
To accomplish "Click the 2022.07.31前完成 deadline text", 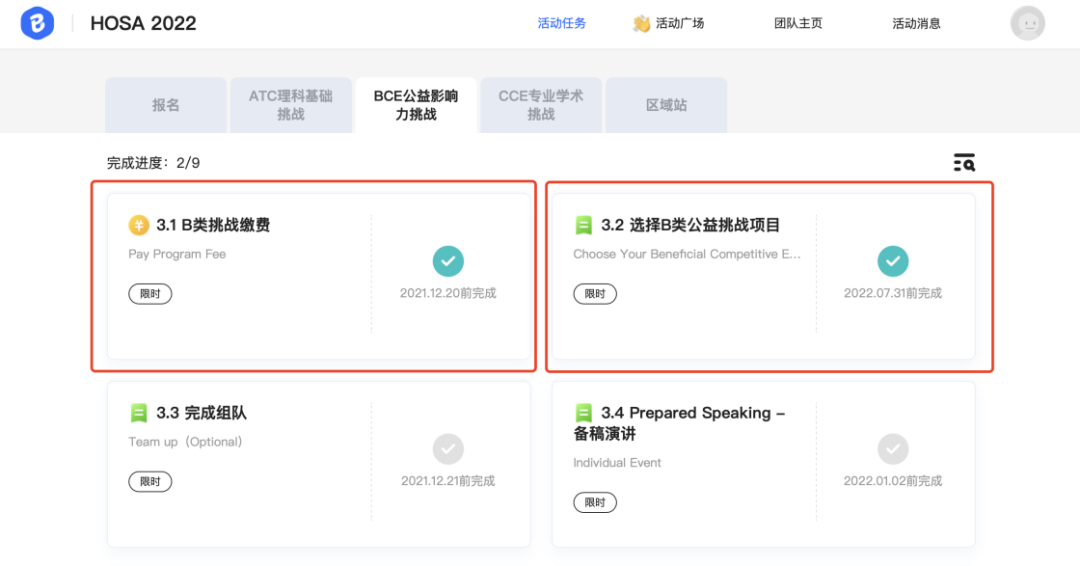I will [893, 293].
